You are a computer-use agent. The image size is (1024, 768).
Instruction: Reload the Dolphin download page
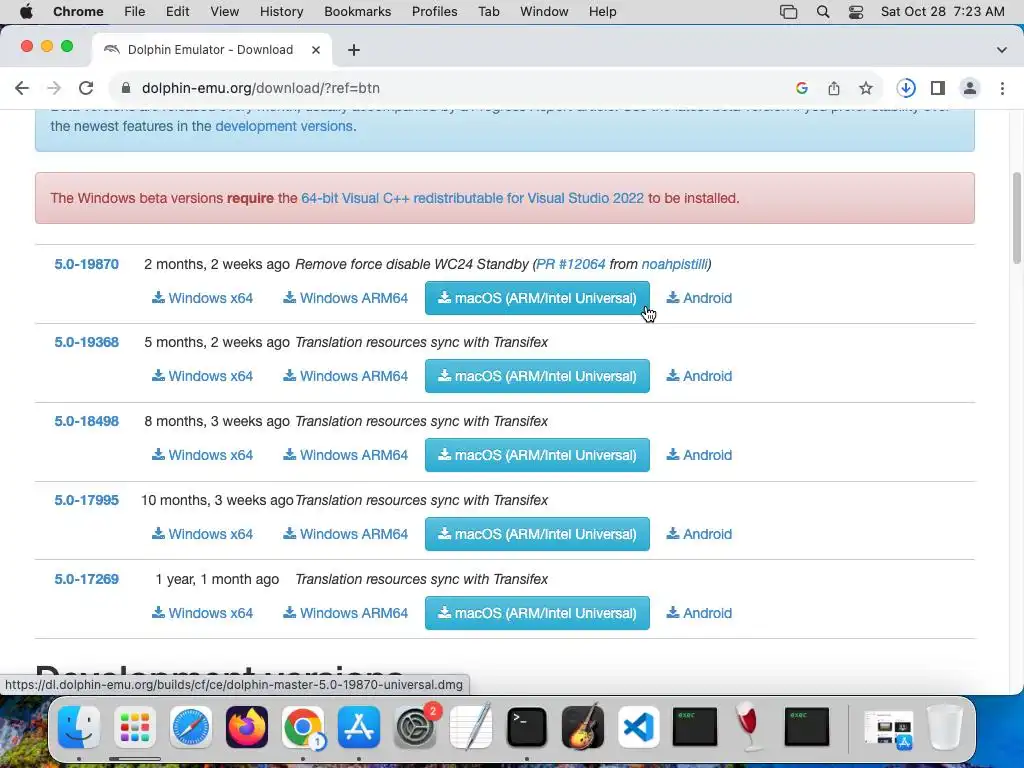86,88
